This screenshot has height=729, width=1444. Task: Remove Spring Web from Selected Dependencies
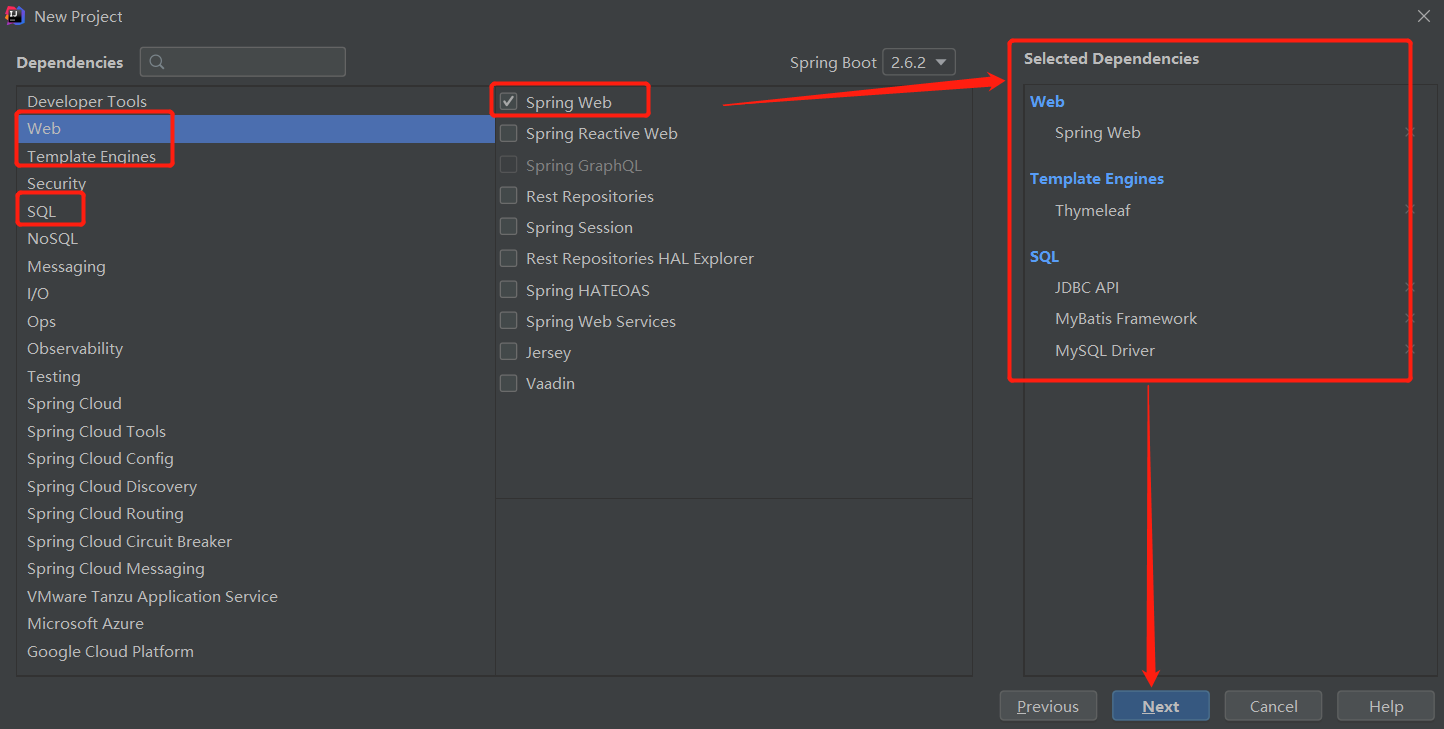point(1409,133)
